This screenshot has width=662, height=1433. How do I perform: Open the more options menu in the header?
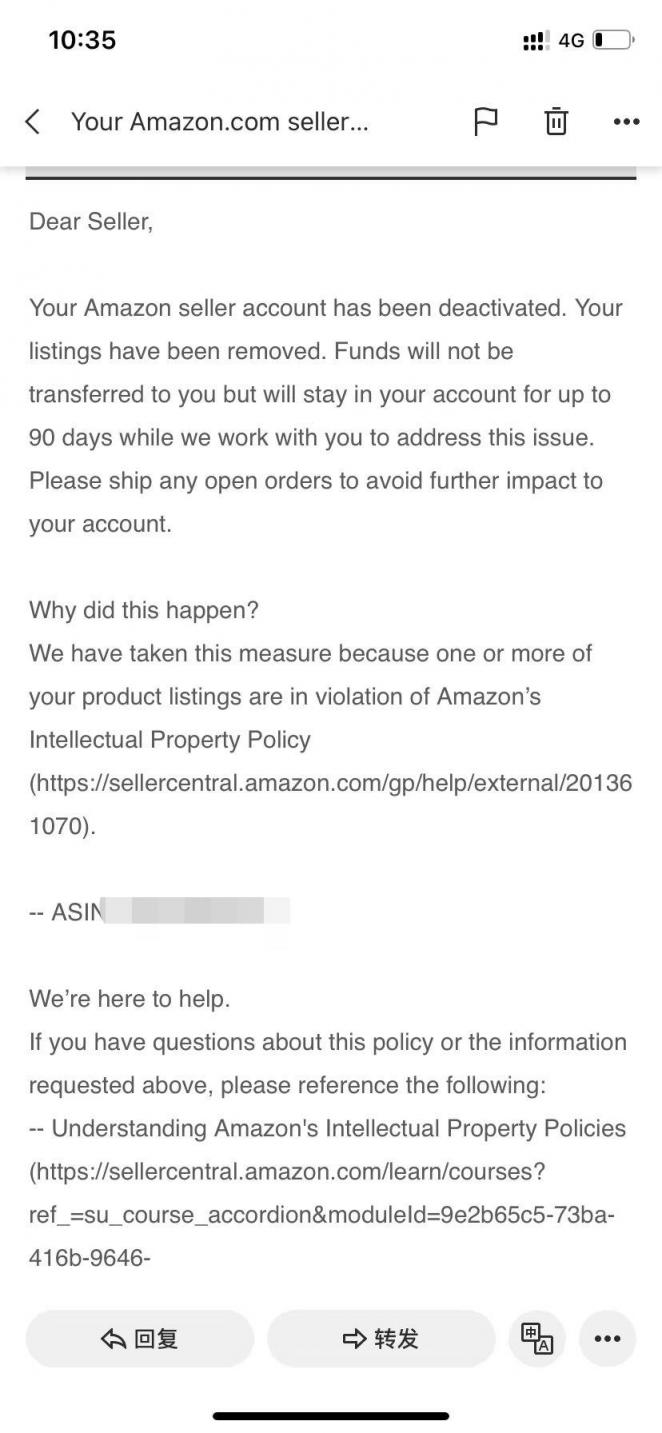click(626, 122)
